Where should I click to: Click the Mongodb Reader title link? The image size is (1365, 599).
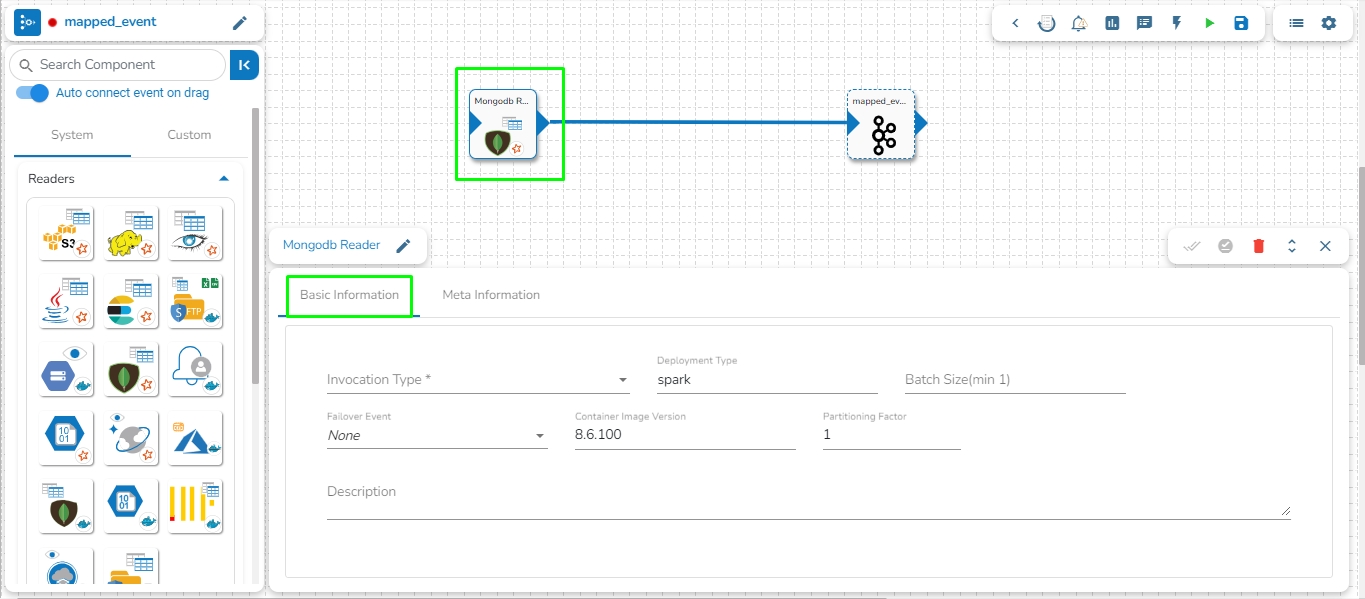point(331,245)
